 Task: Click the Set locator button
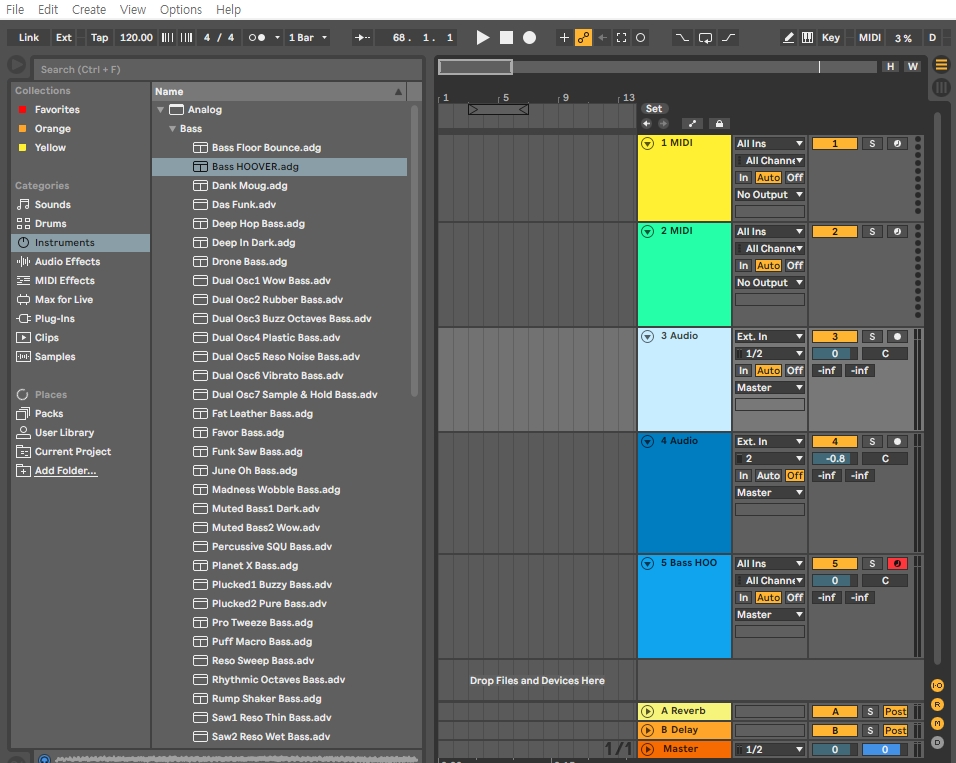pos(654,109)
